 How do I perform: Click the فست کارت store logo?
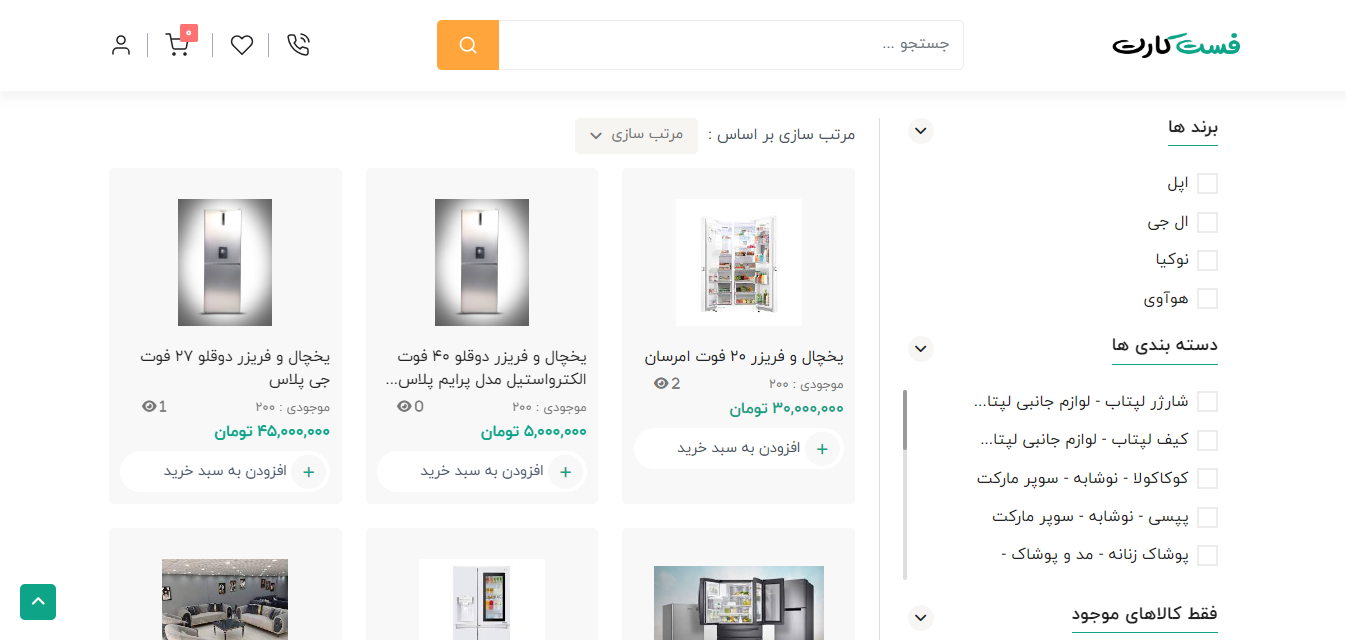1176,44
